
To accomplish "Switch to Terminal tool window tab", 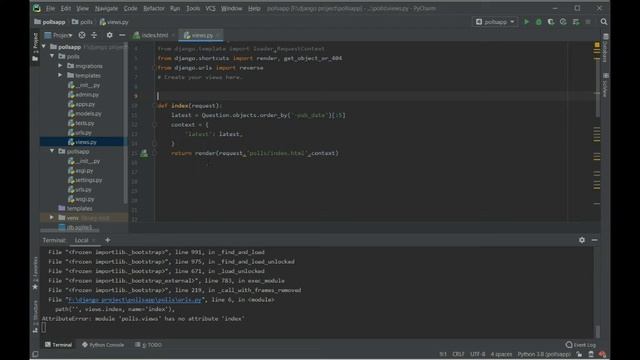I will pos(58,345).
